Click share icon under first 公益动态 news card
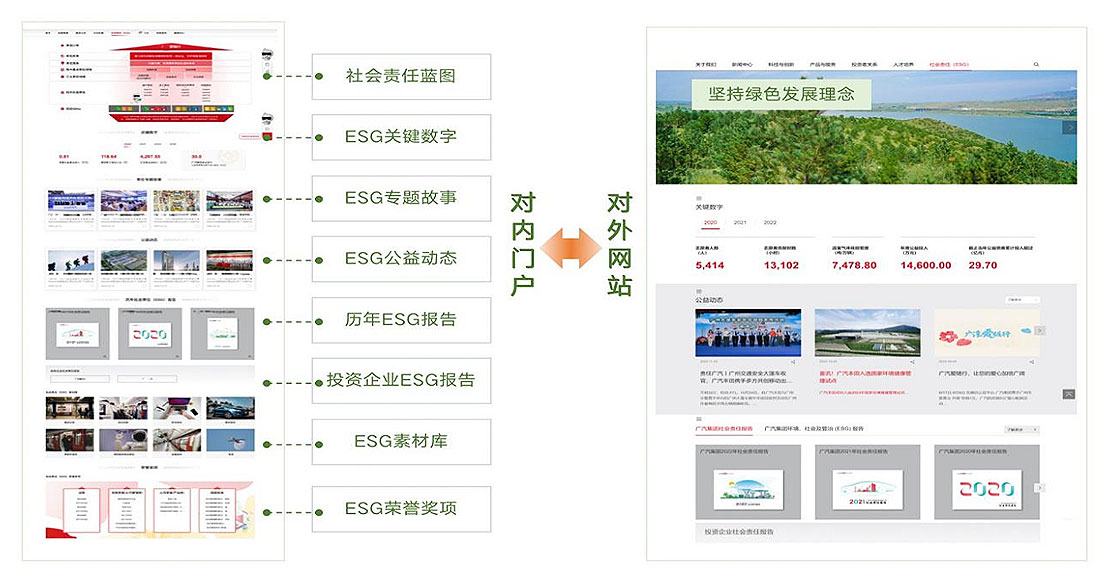 pos(792,362)
